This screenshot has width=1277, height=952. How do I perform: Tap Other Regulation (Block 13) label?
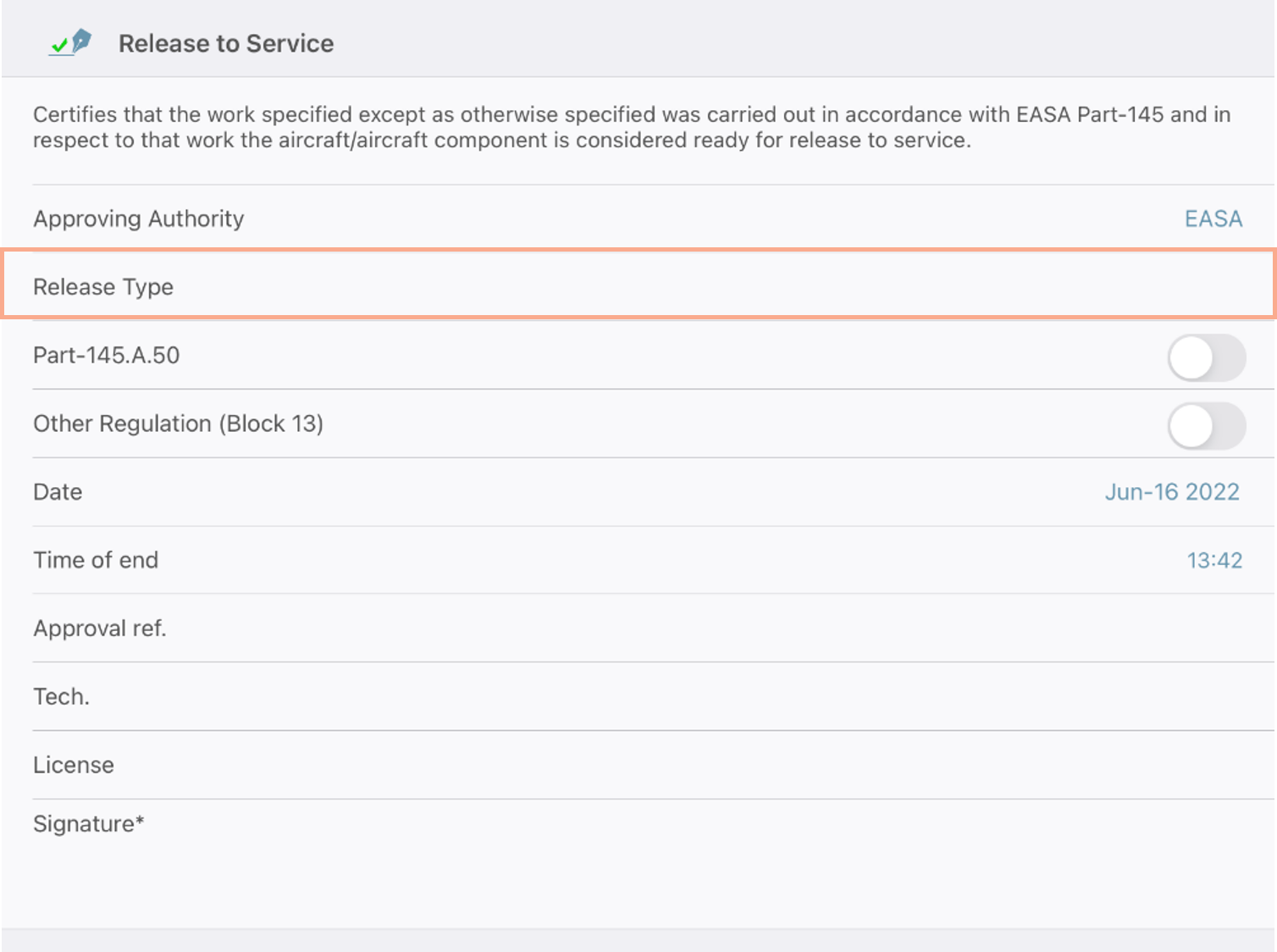(x=179, y=423)
